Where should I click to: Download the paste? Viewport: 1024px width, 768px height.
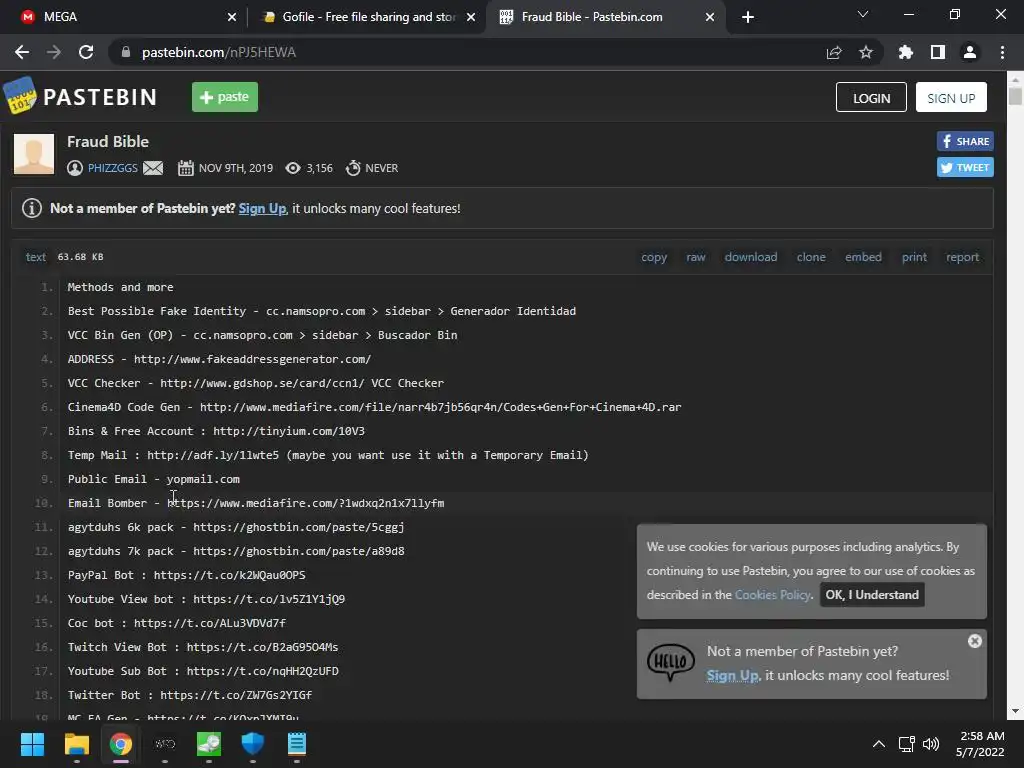pyautogui.click(x=751, y=257)
